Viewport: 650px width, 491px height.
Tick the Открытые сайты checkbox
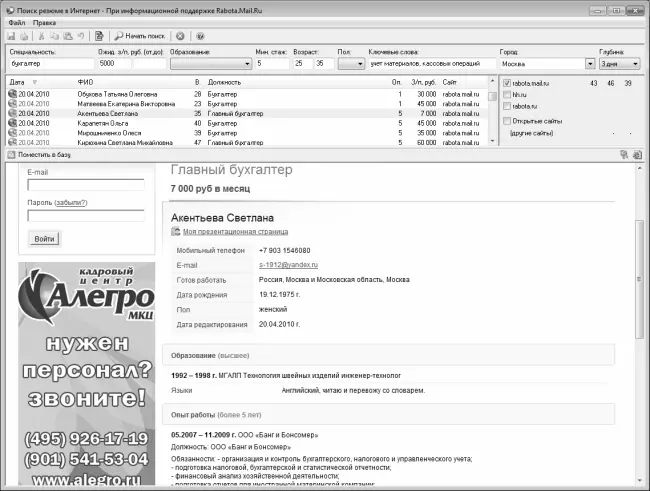coord(507,120)
